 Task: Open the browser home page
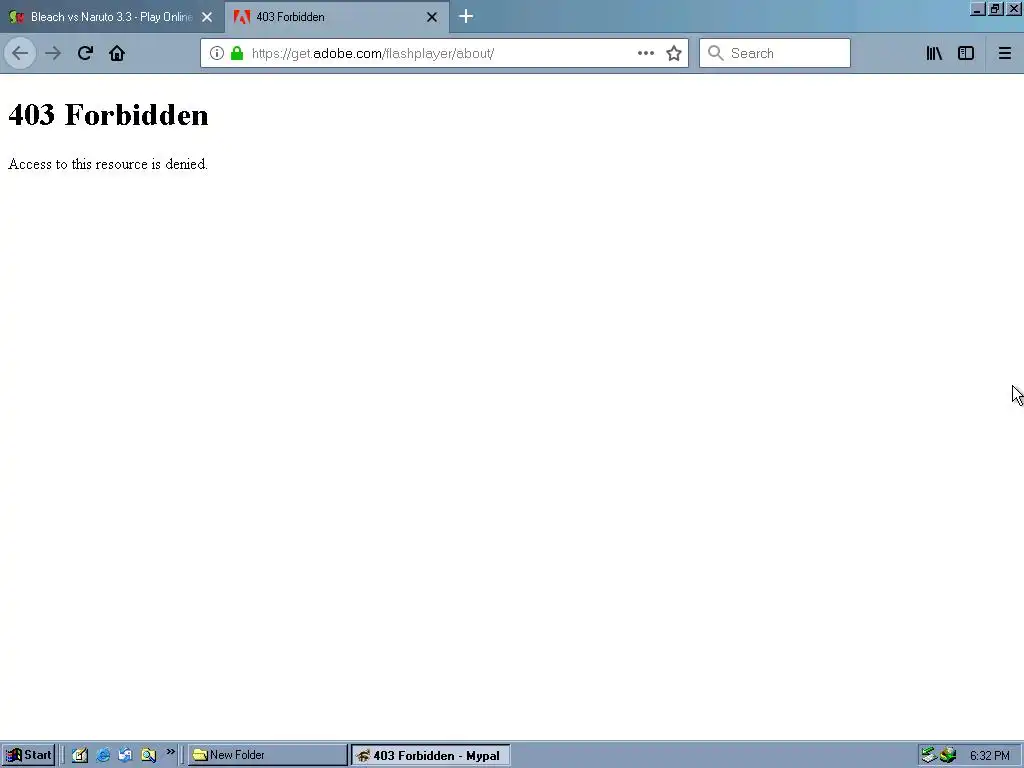coord(117,53)
